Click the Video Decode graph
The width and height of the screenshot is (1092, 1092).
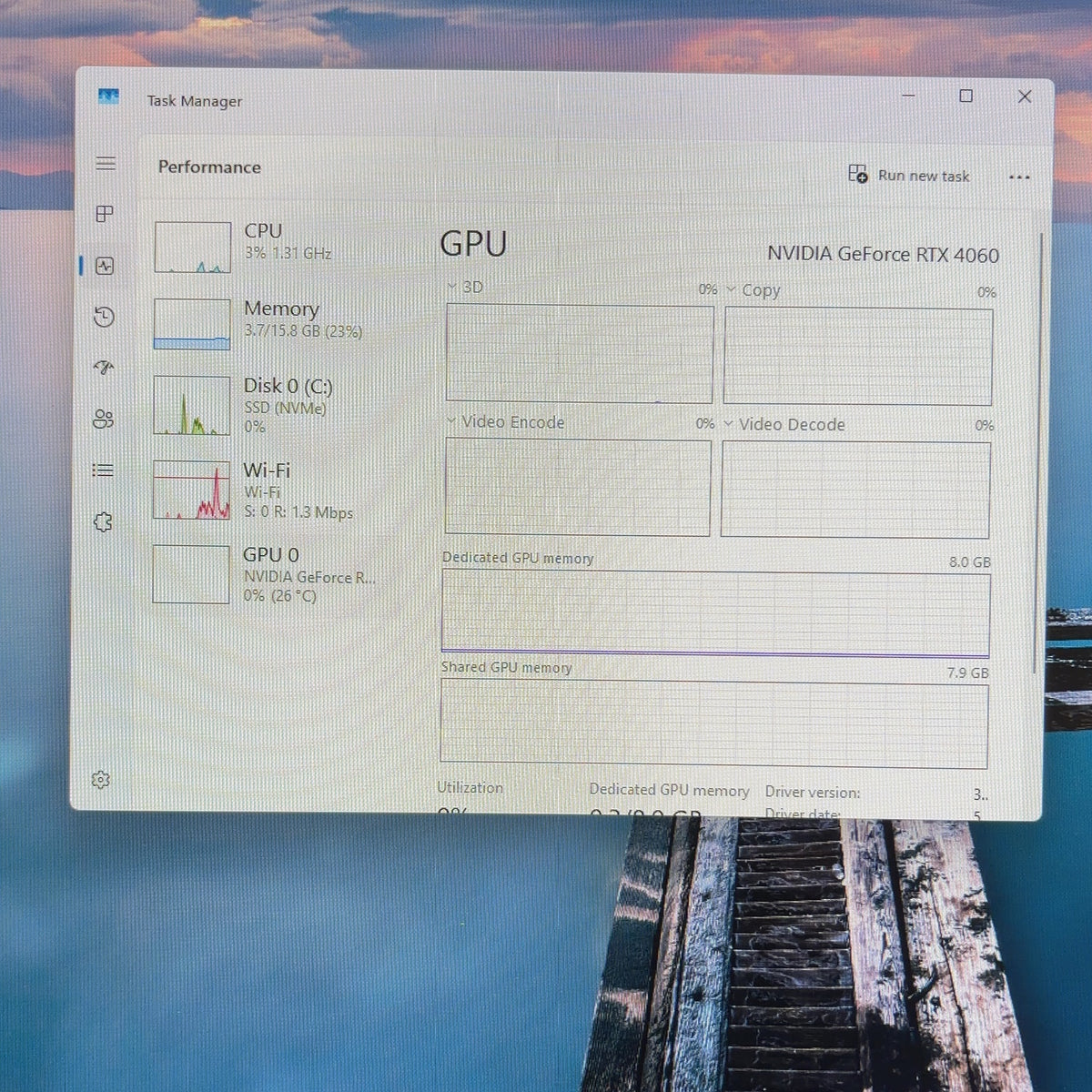pyautogui.click(x=855, y=490)
